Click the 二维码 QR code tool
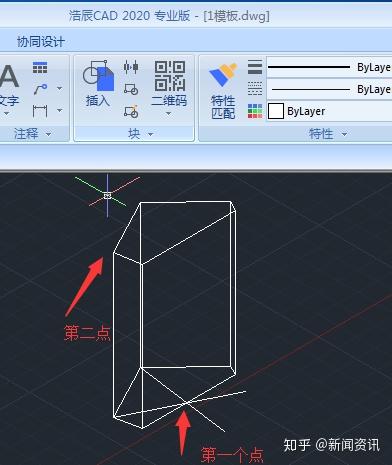 [x=169, y=83]
